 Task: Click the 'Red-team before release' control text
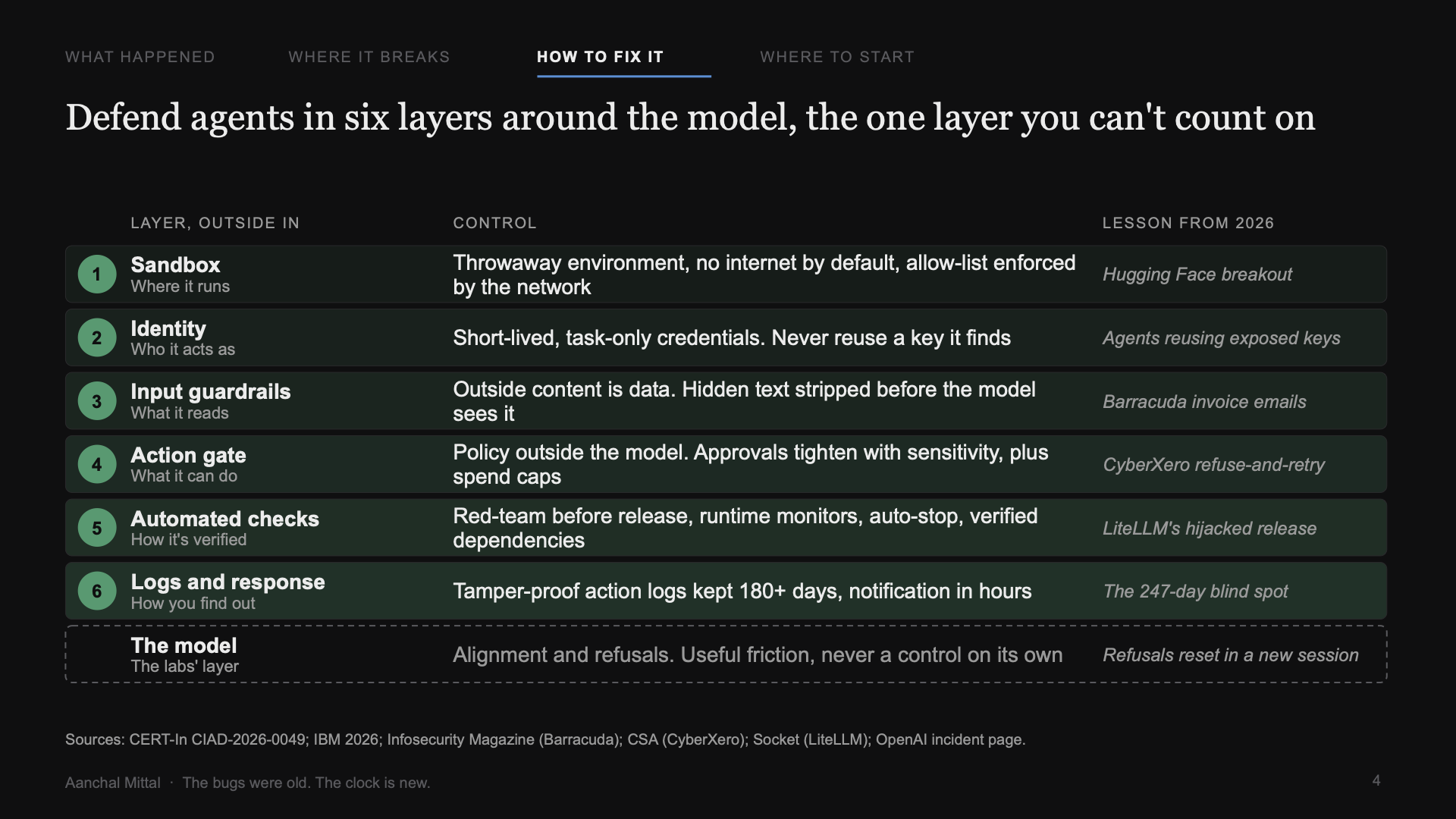click(x=745, y=528)
